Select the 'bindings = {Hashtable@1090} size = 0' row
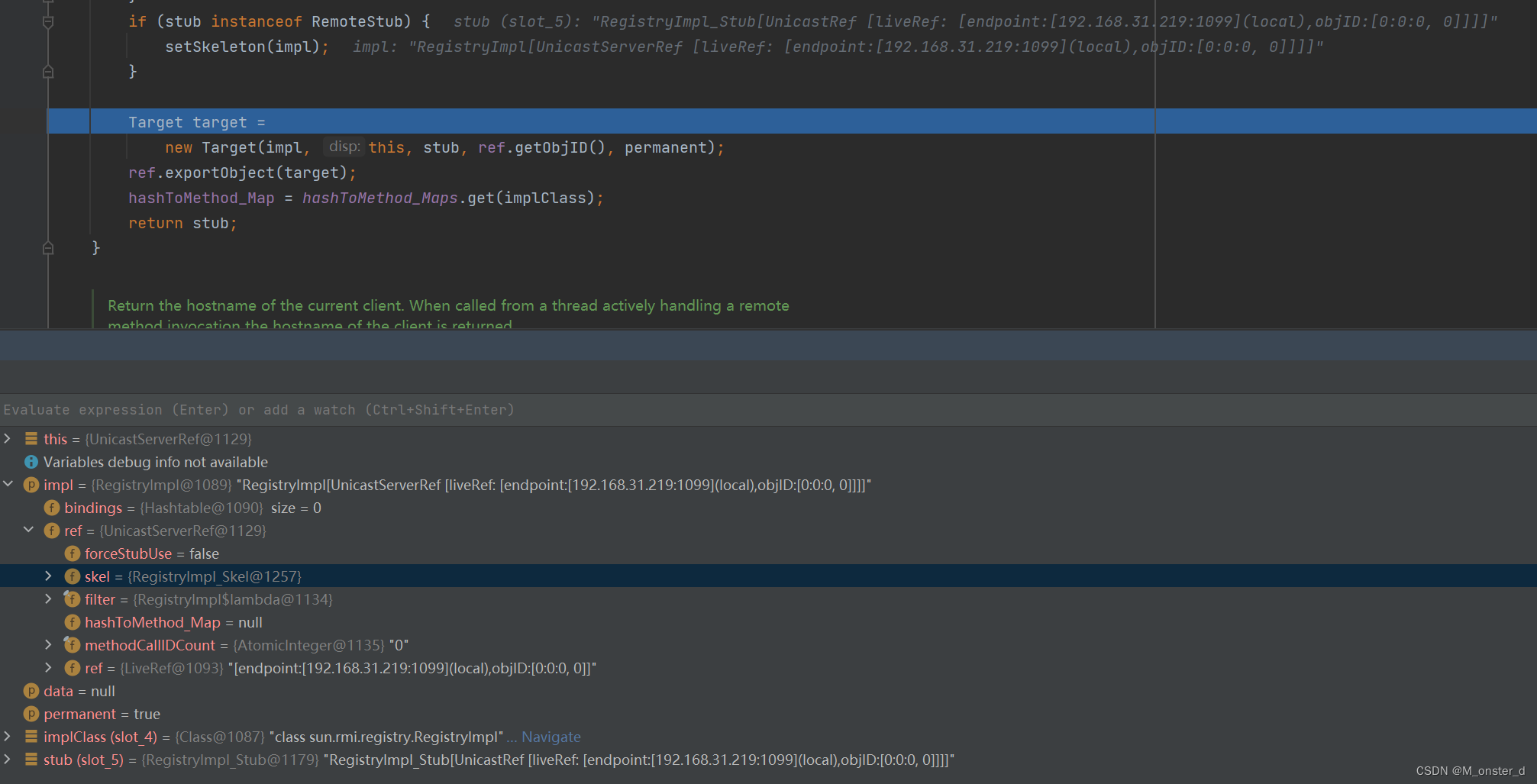This screenshot has width=1537, height=784. tap(768, 508)
